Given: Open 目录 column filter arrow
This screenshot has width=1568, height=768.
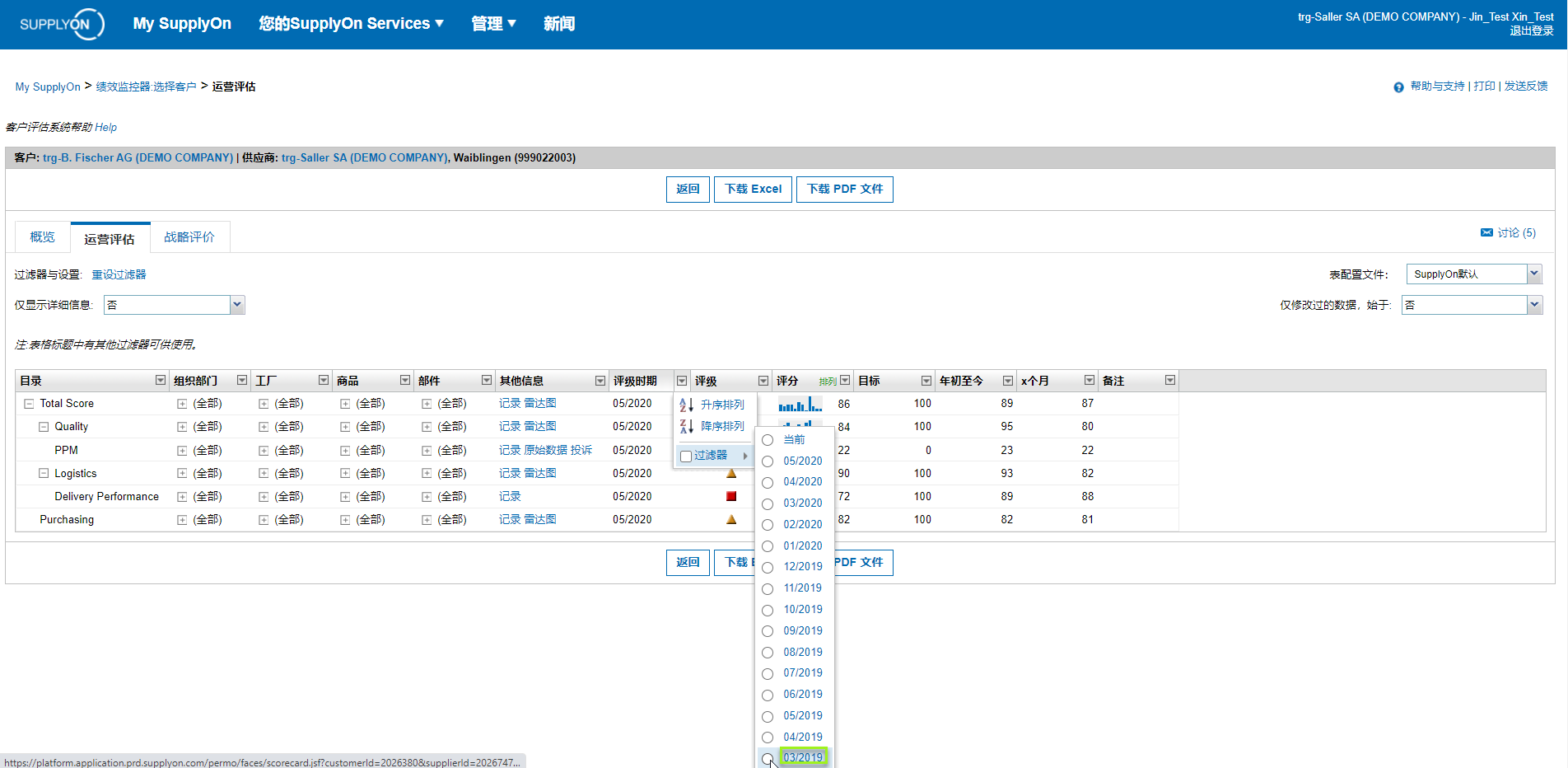Looking at the screenshot, I should tap(161, 381).
